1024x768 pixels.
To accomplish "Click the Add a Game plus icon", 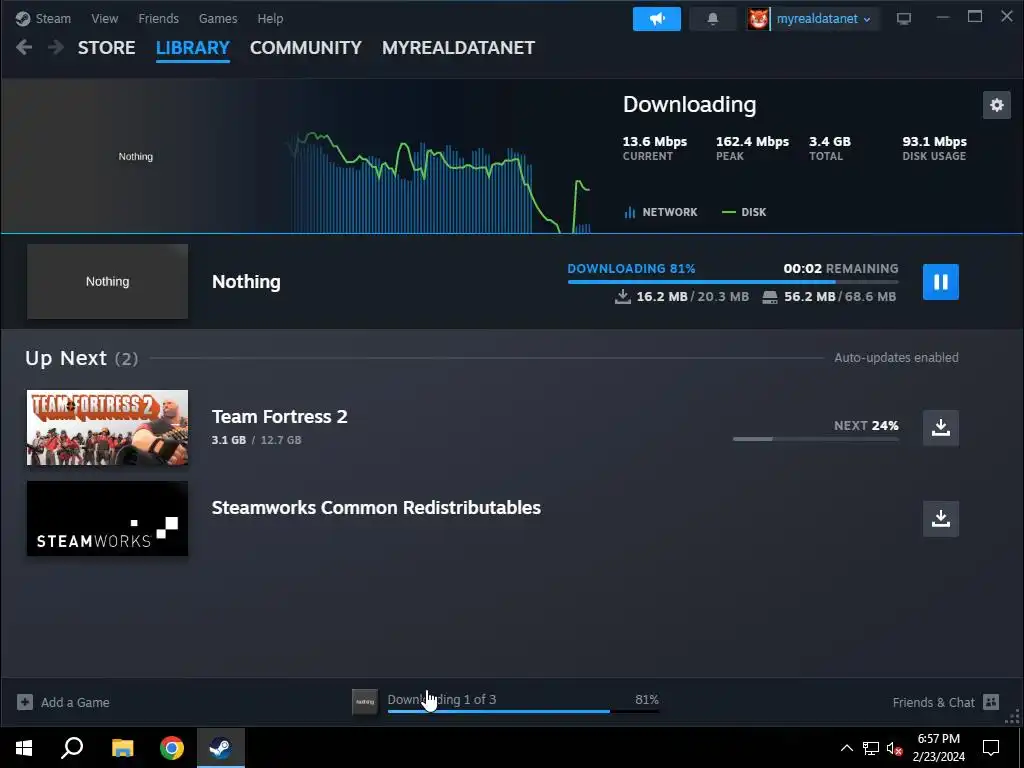I will coord(25,702).
